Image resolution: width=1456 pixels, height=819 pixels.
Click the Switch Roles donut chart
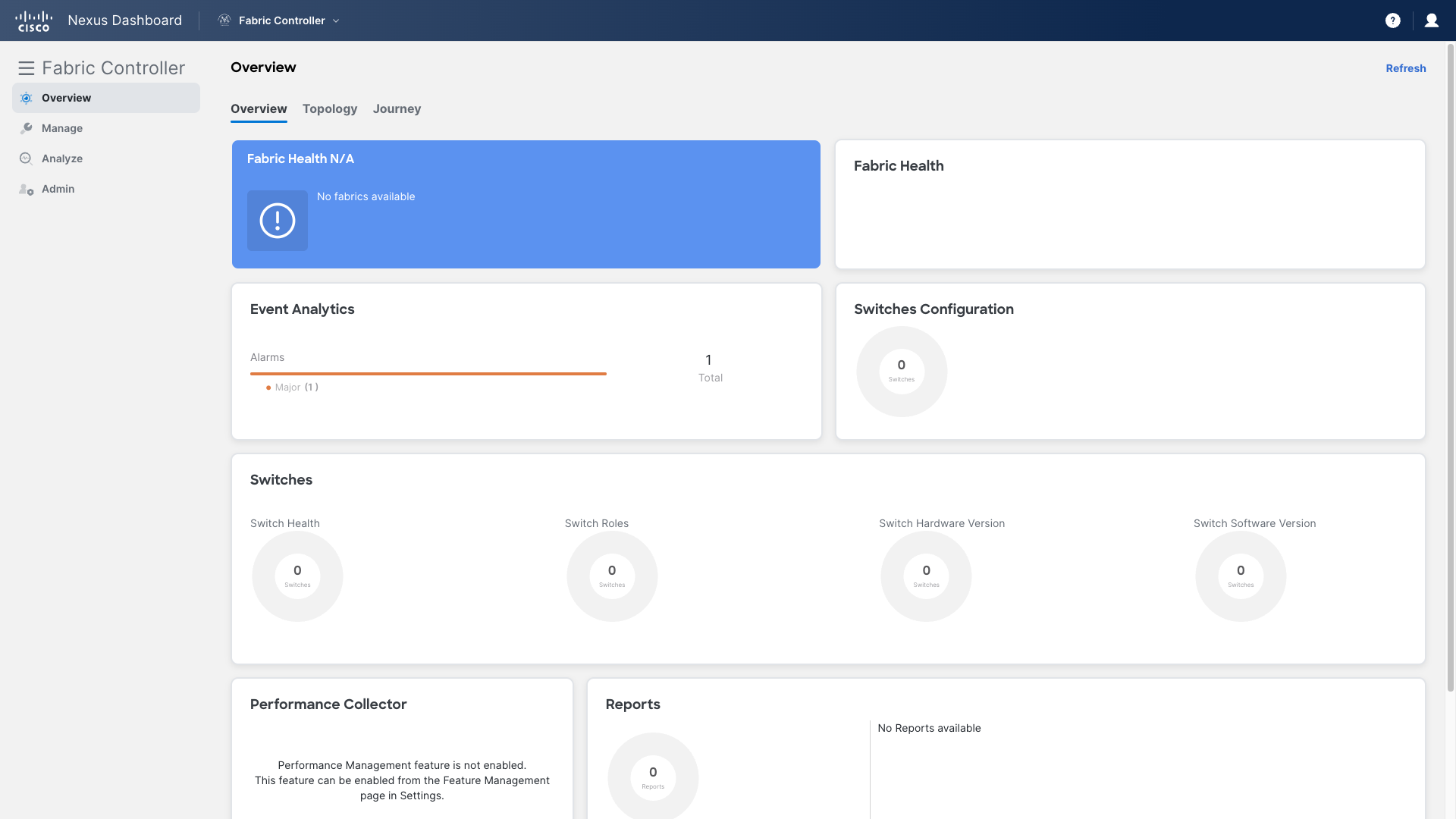point(612,576)
